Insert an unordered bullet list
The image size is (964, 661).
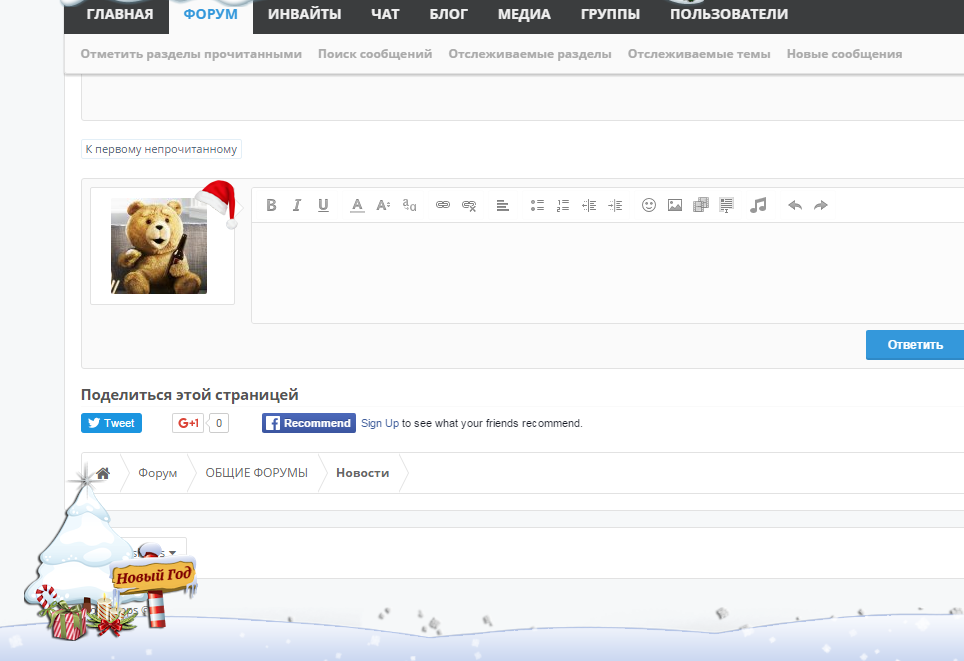click(537, 205)
